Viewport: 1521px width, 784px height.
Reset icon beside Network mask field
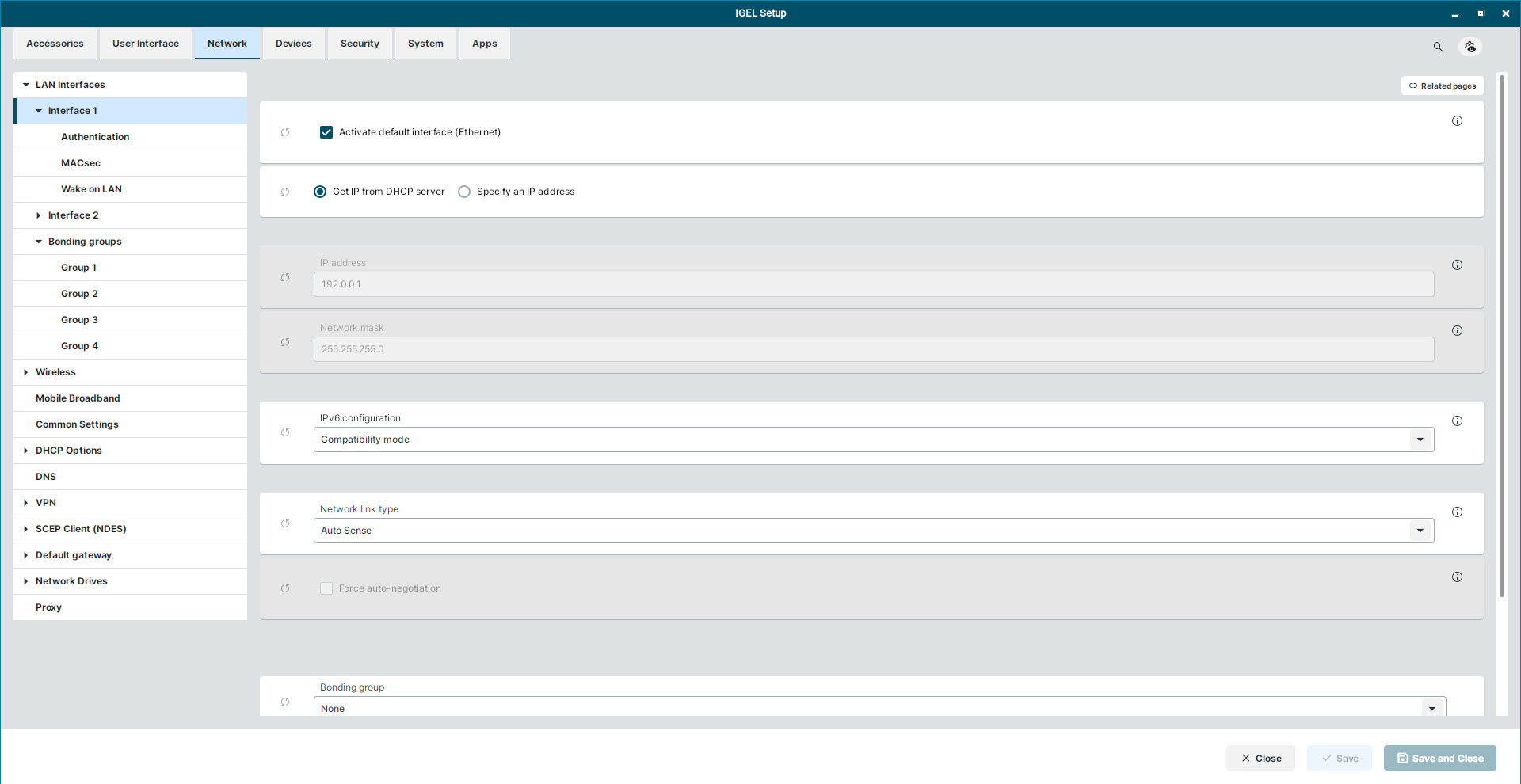point(285,342)
